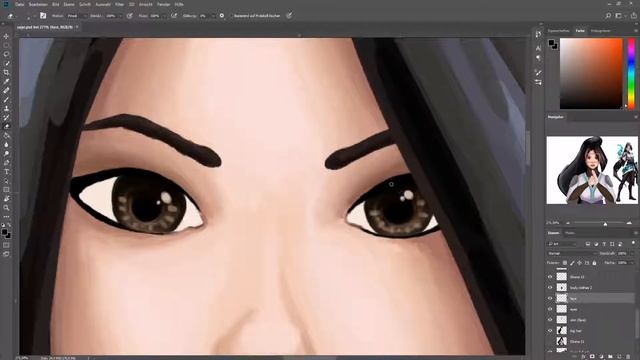
Task: Toggle the layer filter switch on
Action: click(633, 243)
